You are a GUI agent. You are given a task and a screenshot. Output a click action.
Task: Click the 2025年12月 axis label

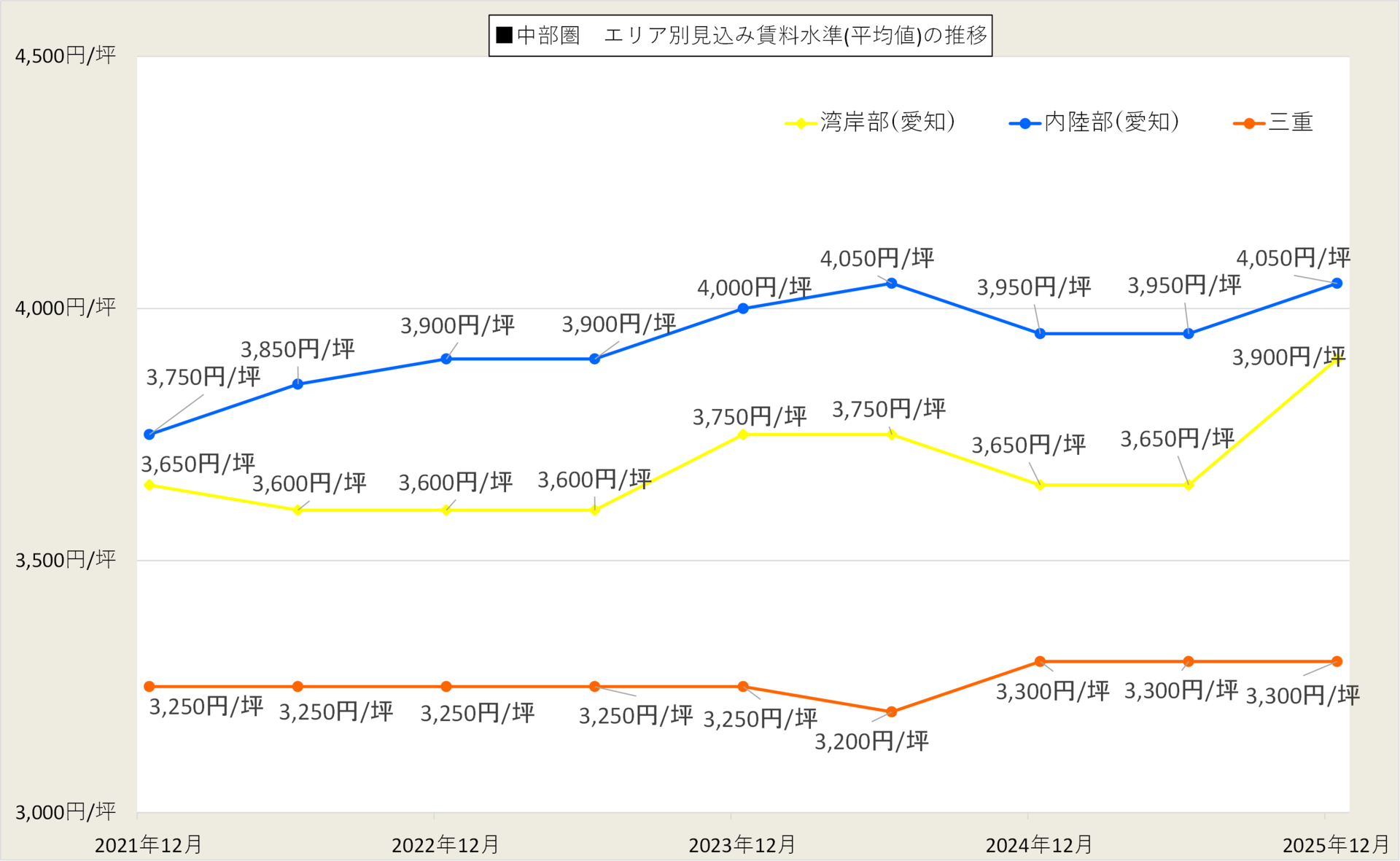click(1336, 845)
